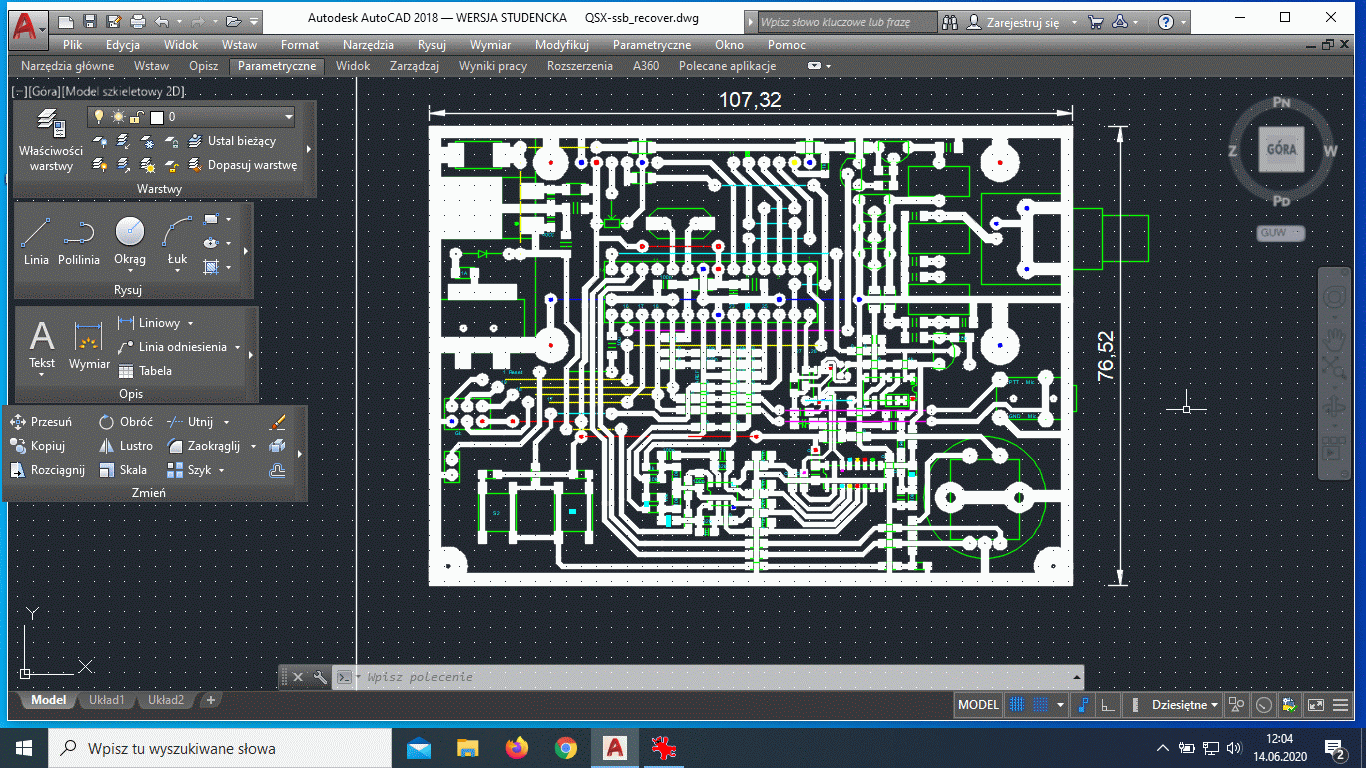
Task: Select the Linia (line) drawing tool
Action: (x=36, y=241)
